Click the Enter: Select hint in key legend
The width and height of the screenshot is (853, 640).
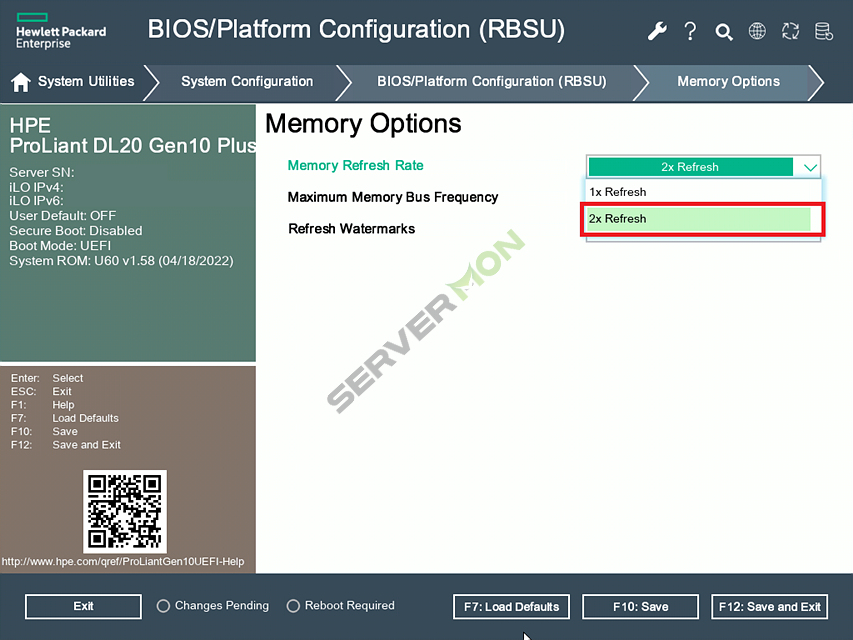pyautogui.click(x=47, y=378)
